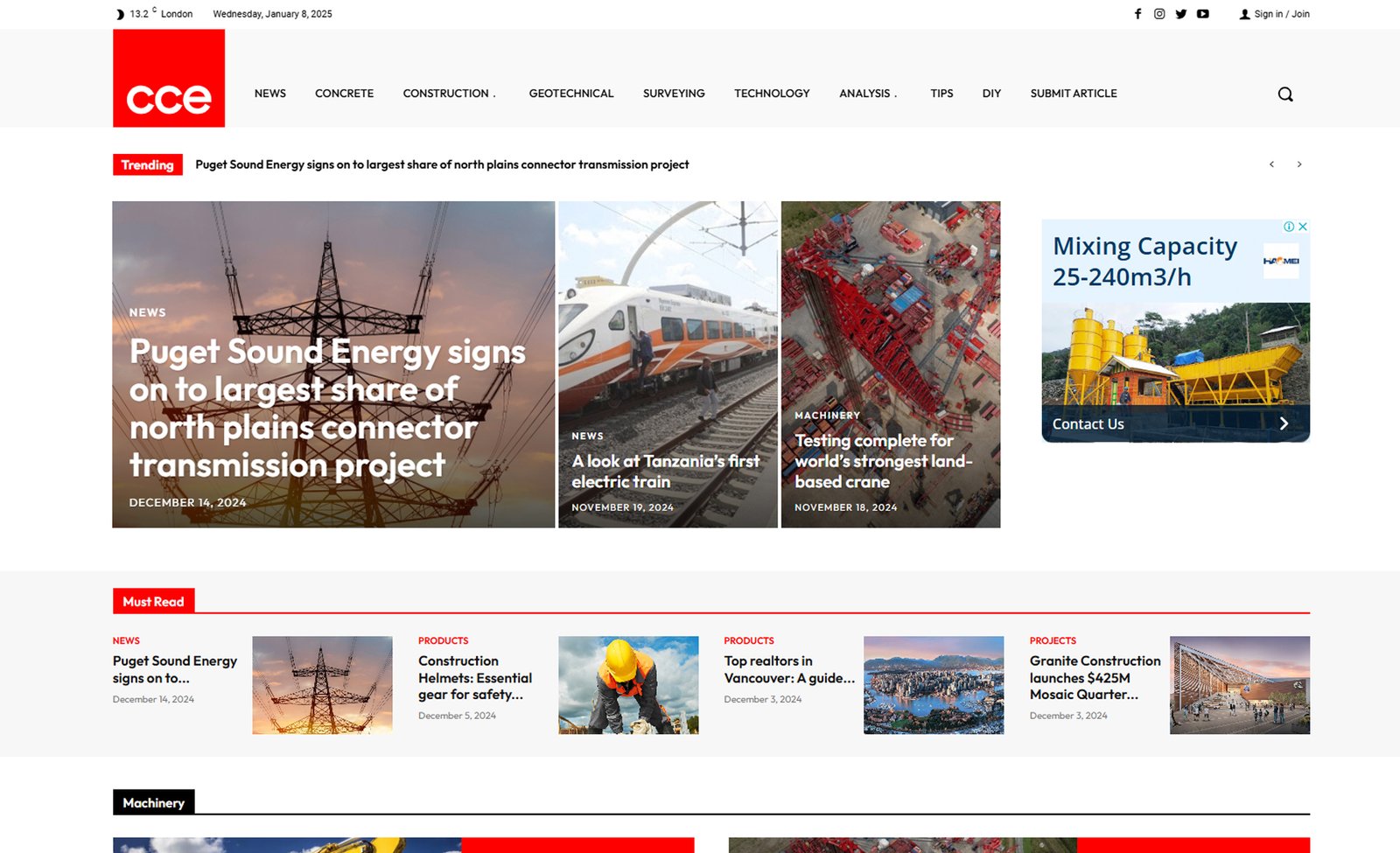
Task: Close the Mixing Capacity advertisement
Action: pos(1303,227)
